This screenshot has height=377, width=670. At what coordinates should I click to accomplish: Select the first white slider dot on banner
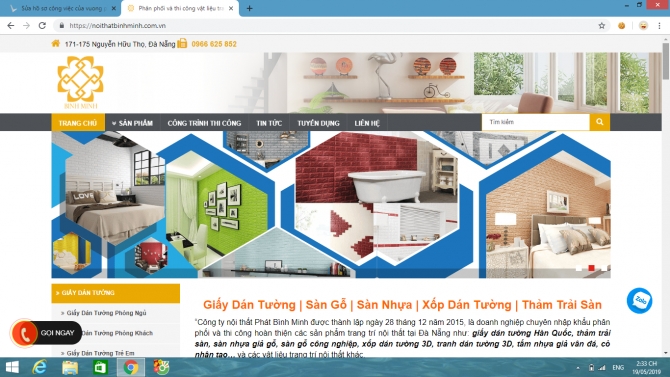[x=579, y=268]
